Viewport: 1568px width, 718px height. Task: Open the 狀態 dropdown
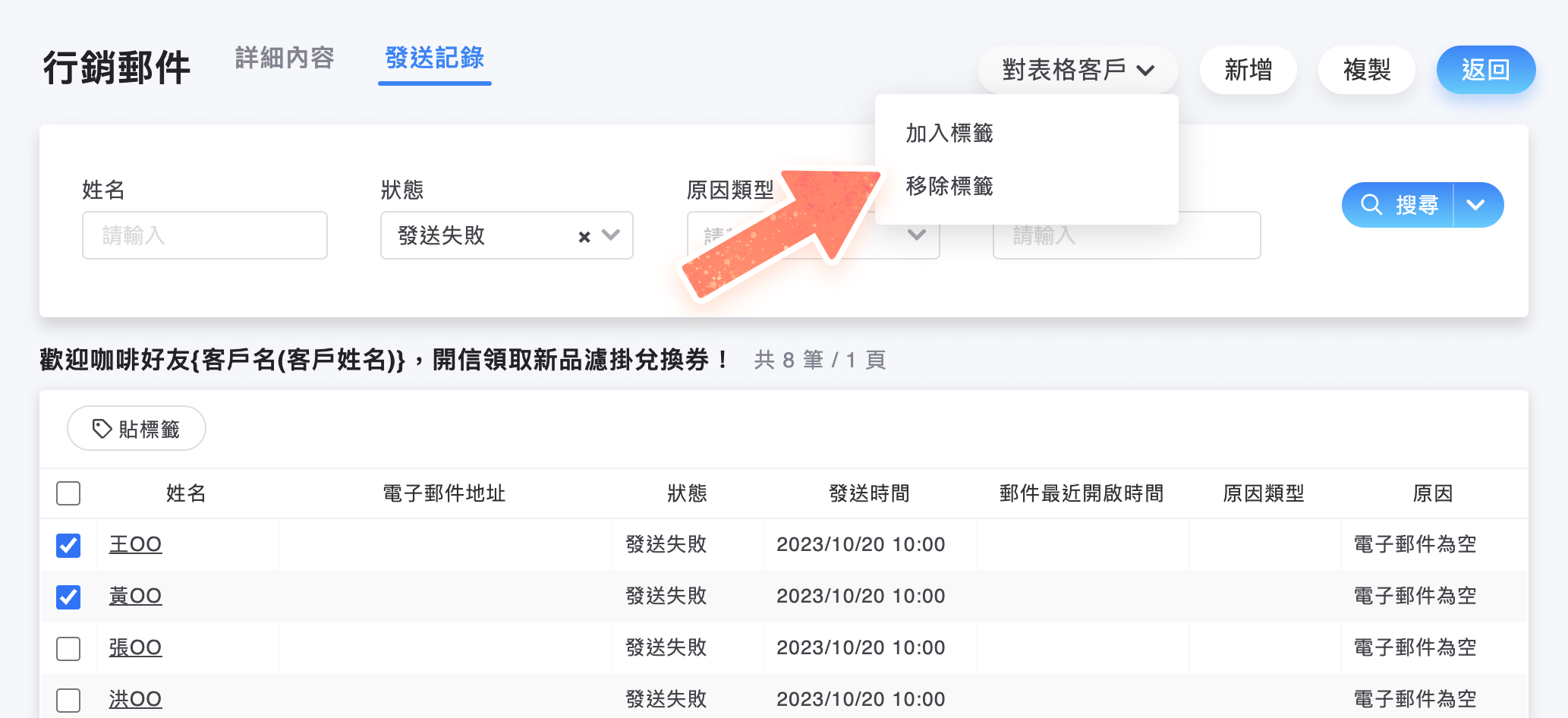(611, 235)
